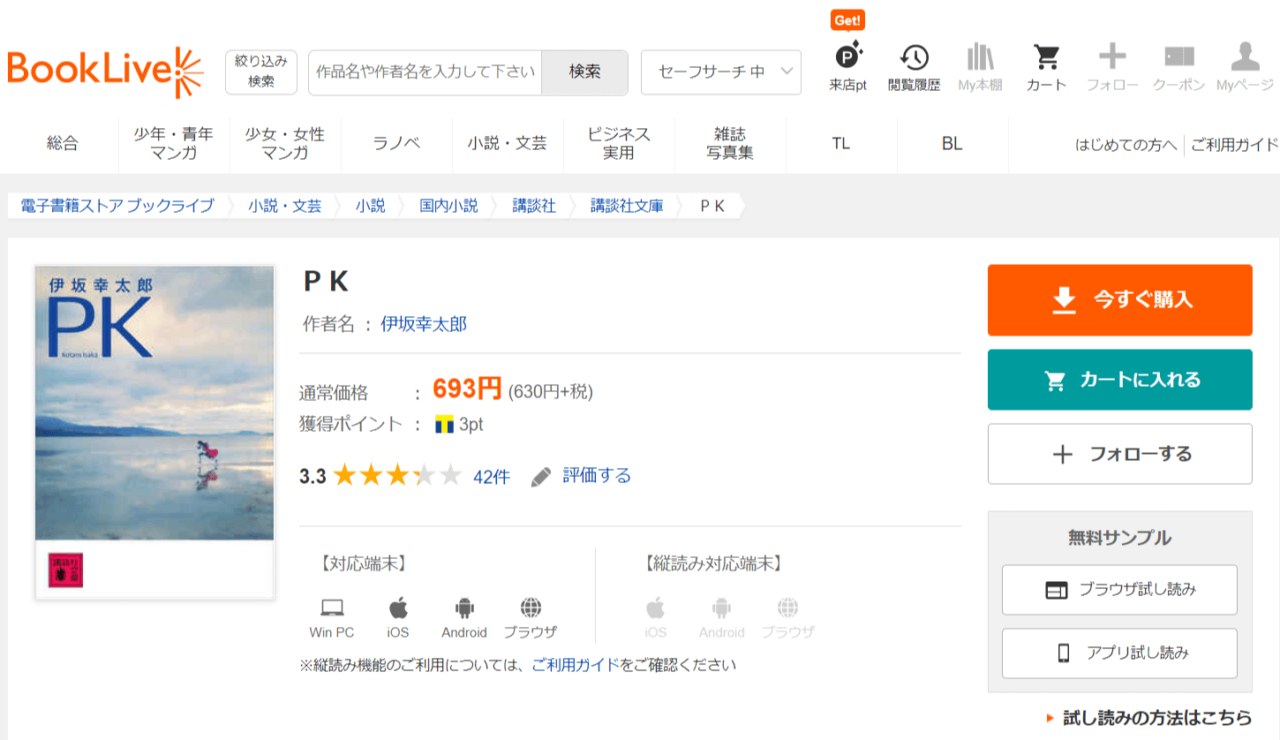Select the BL tab

pos(952,144)
